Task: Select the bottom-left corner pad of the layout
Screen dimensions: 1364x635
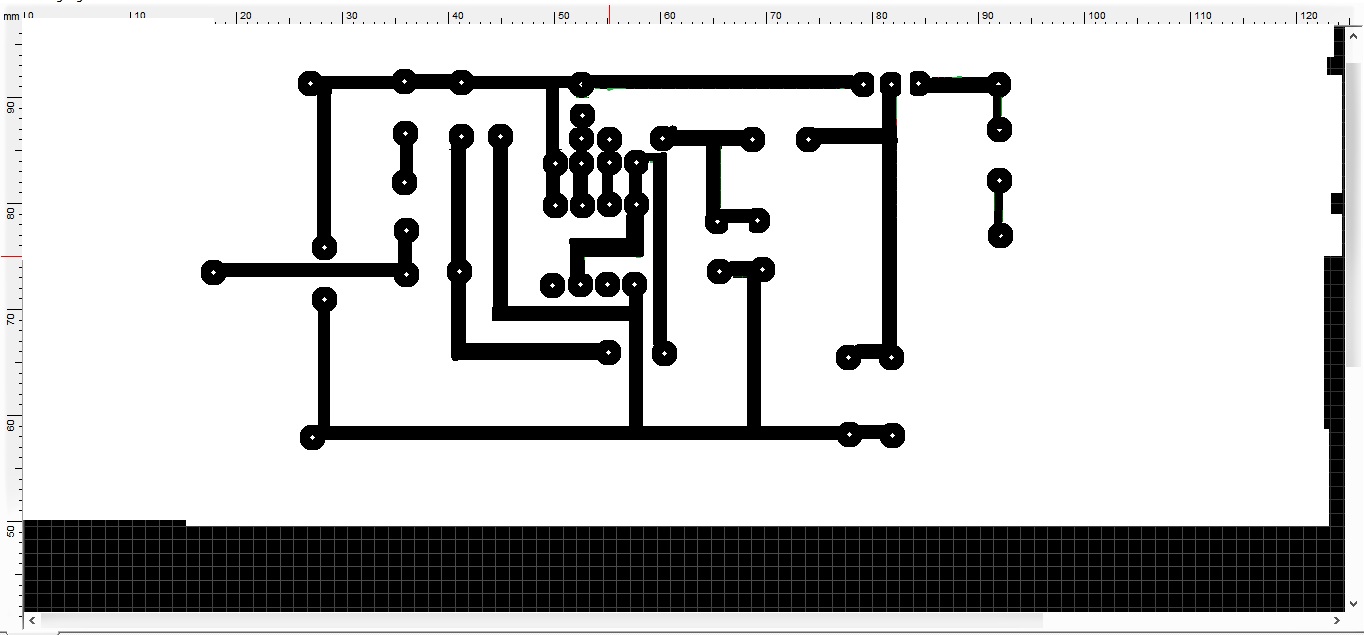Action: coord(313,437)
